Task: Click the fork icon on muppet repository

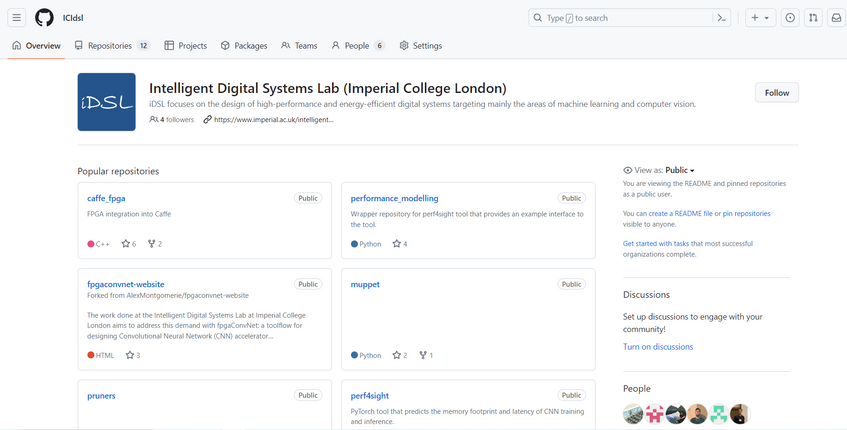Action: point(423,355)
